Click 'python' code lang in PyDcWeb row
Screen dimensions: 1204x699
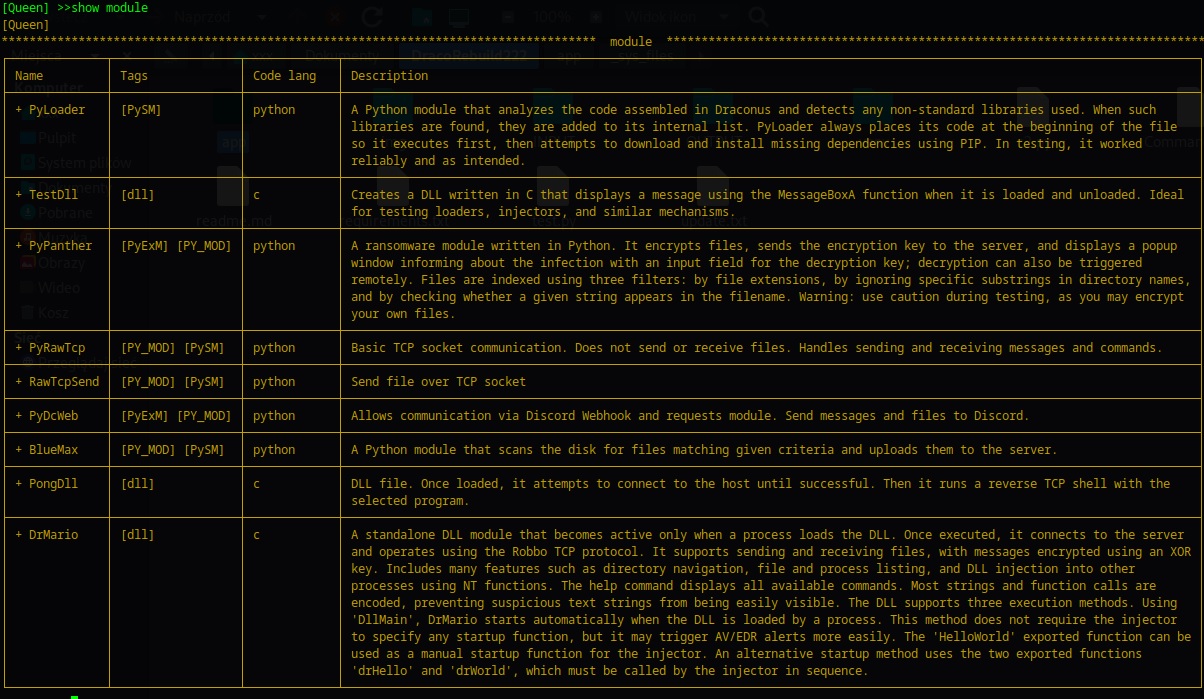click(x=274, y=416)
